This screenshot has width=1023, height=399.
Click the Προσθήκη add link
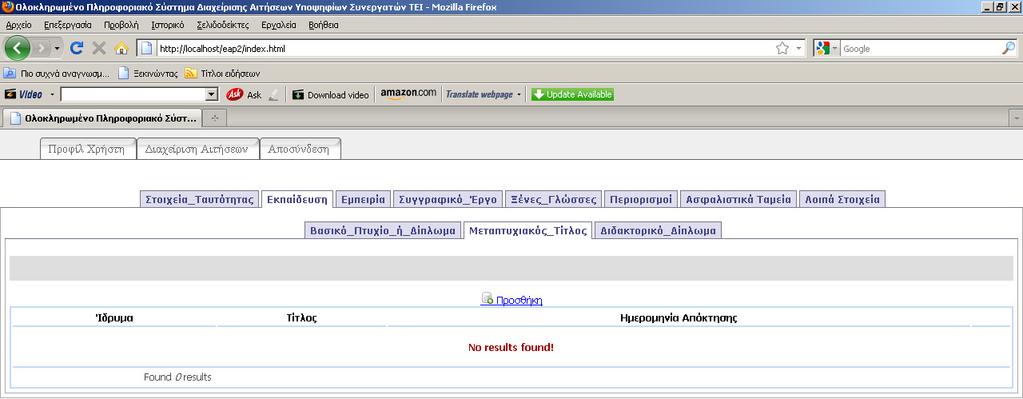(x=519, y=301)
